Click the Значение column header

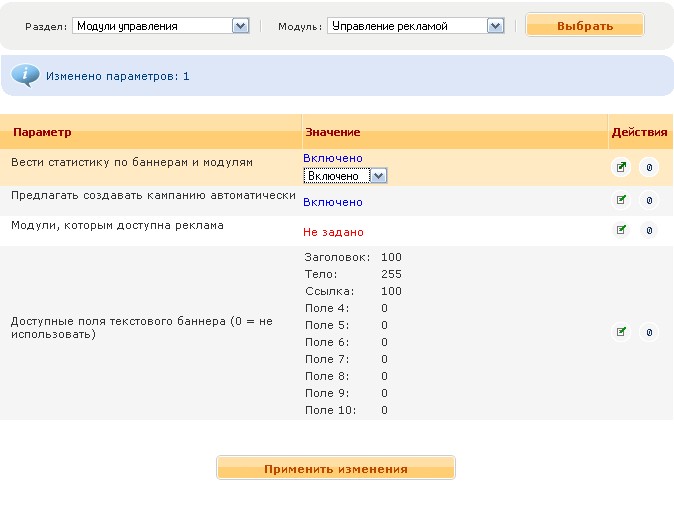click(332, 132)
